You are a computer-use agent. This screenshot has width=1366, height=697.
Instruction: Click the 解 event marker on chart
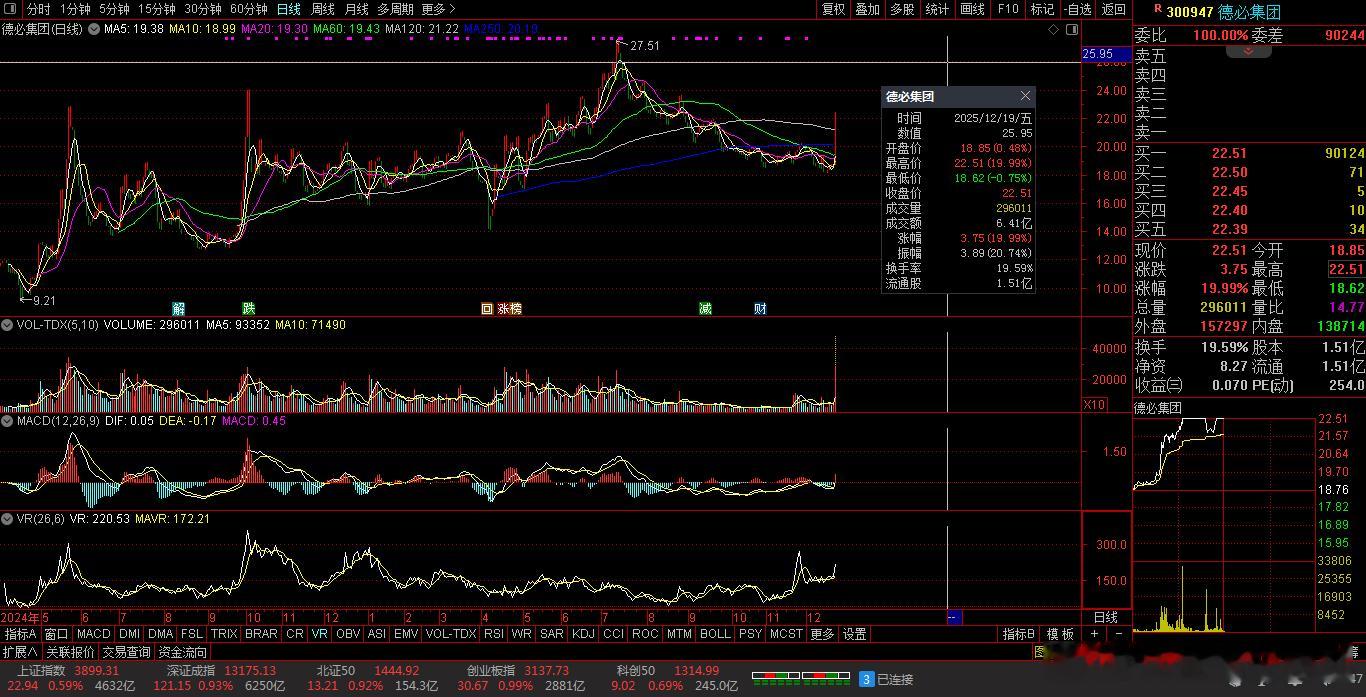coord(179,309)
